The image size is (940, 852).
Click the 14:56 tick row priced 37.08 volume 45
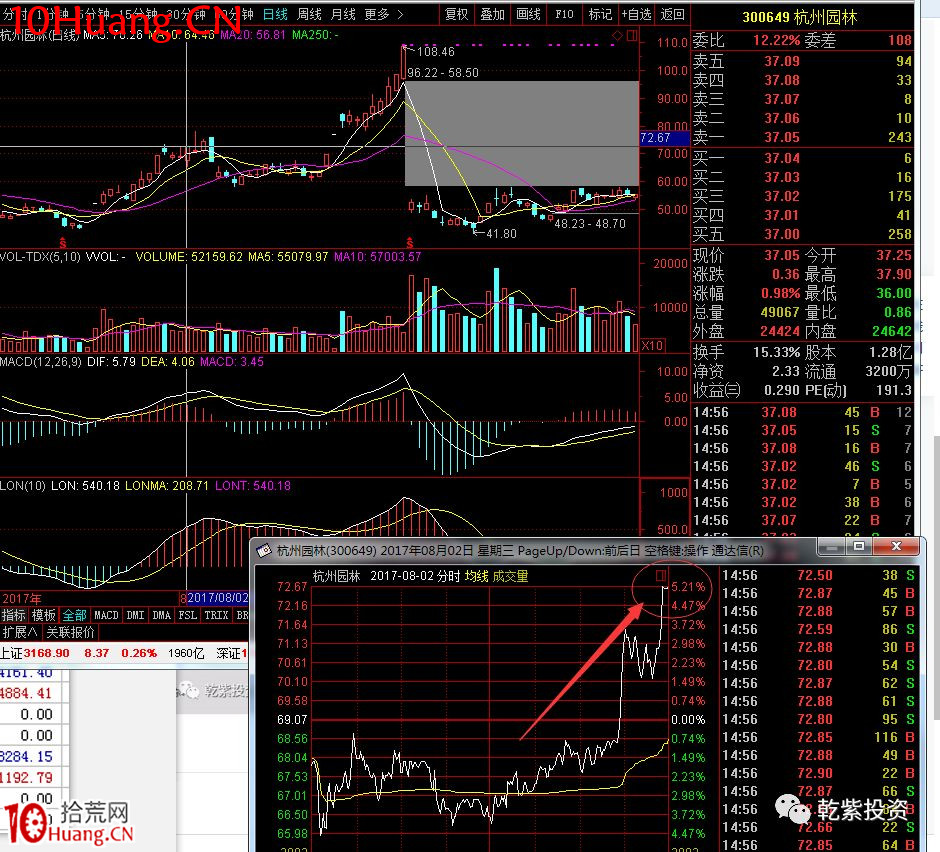click(x=802, y=413)
